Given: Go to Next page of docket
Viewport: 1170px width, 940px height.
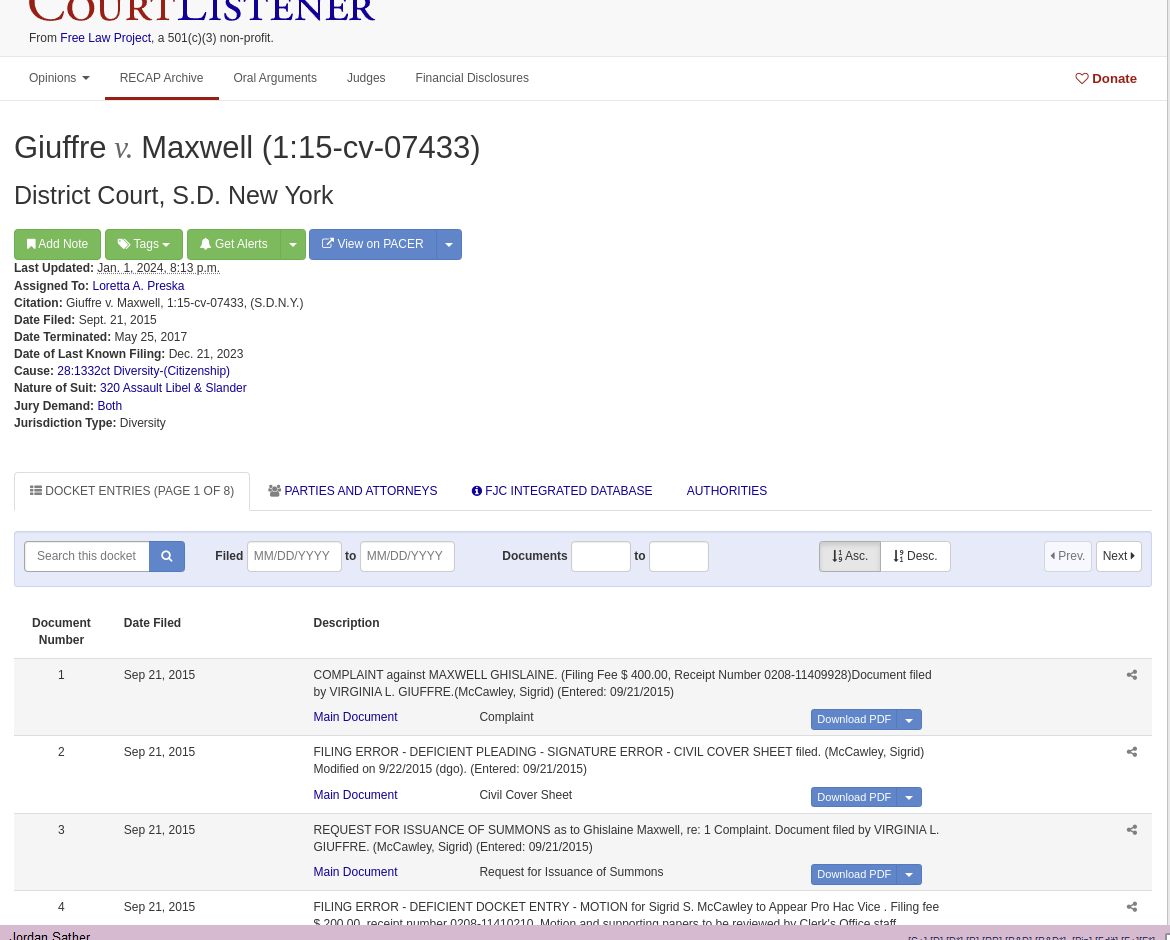Looking at the screenshot, I should (1119, 557).
